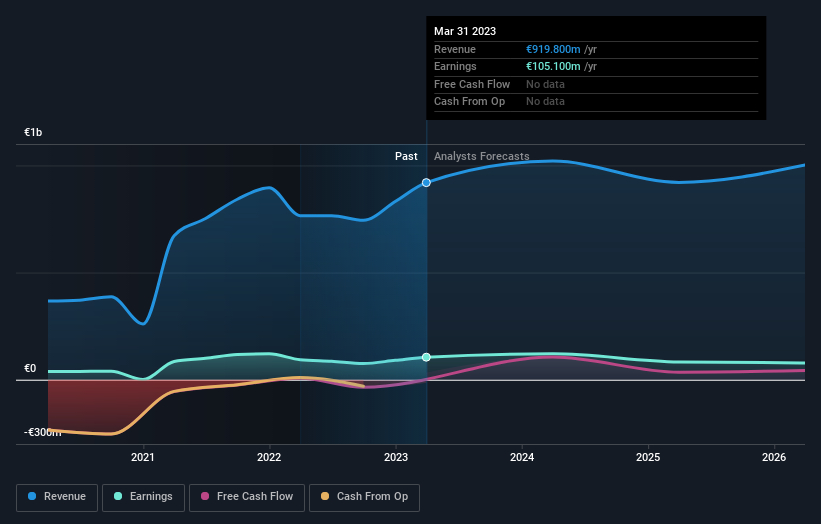
Task: Click the tooltip's Revenue row label
Action: pyautogui.click(x=455, y=49)
